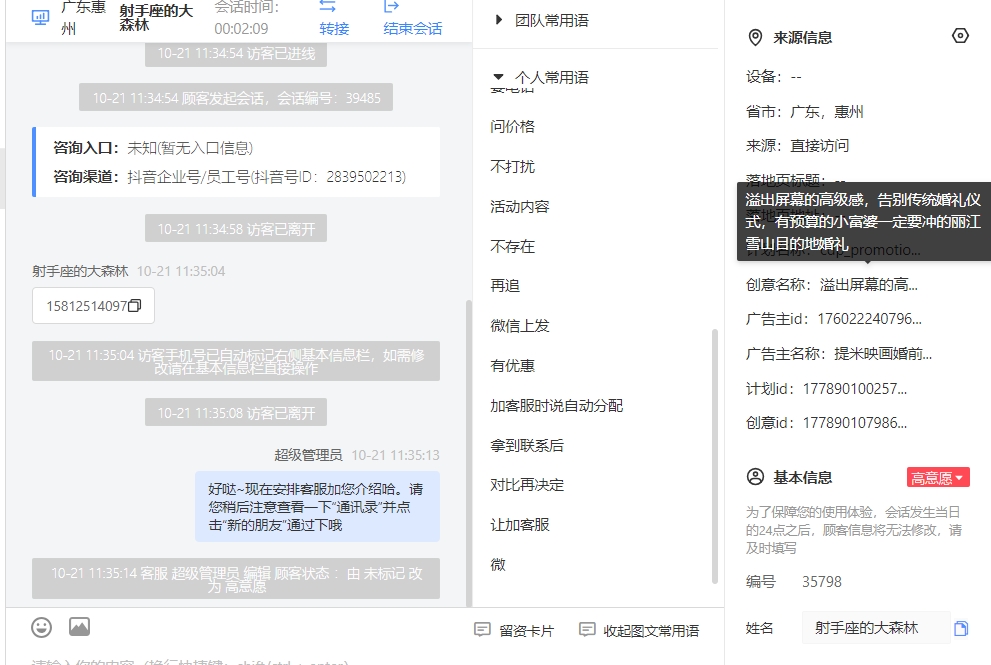This screenshot has width=991, height=665.
Task: Select the quick phrase 微
Action: tap(498, 564)
